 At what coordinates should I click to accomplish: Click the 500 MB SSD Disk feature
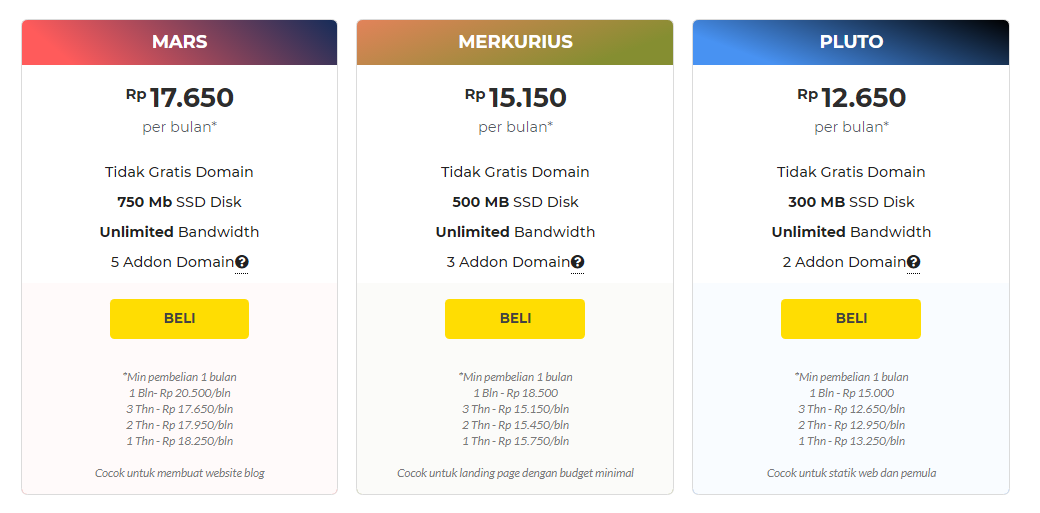point(515,202)
